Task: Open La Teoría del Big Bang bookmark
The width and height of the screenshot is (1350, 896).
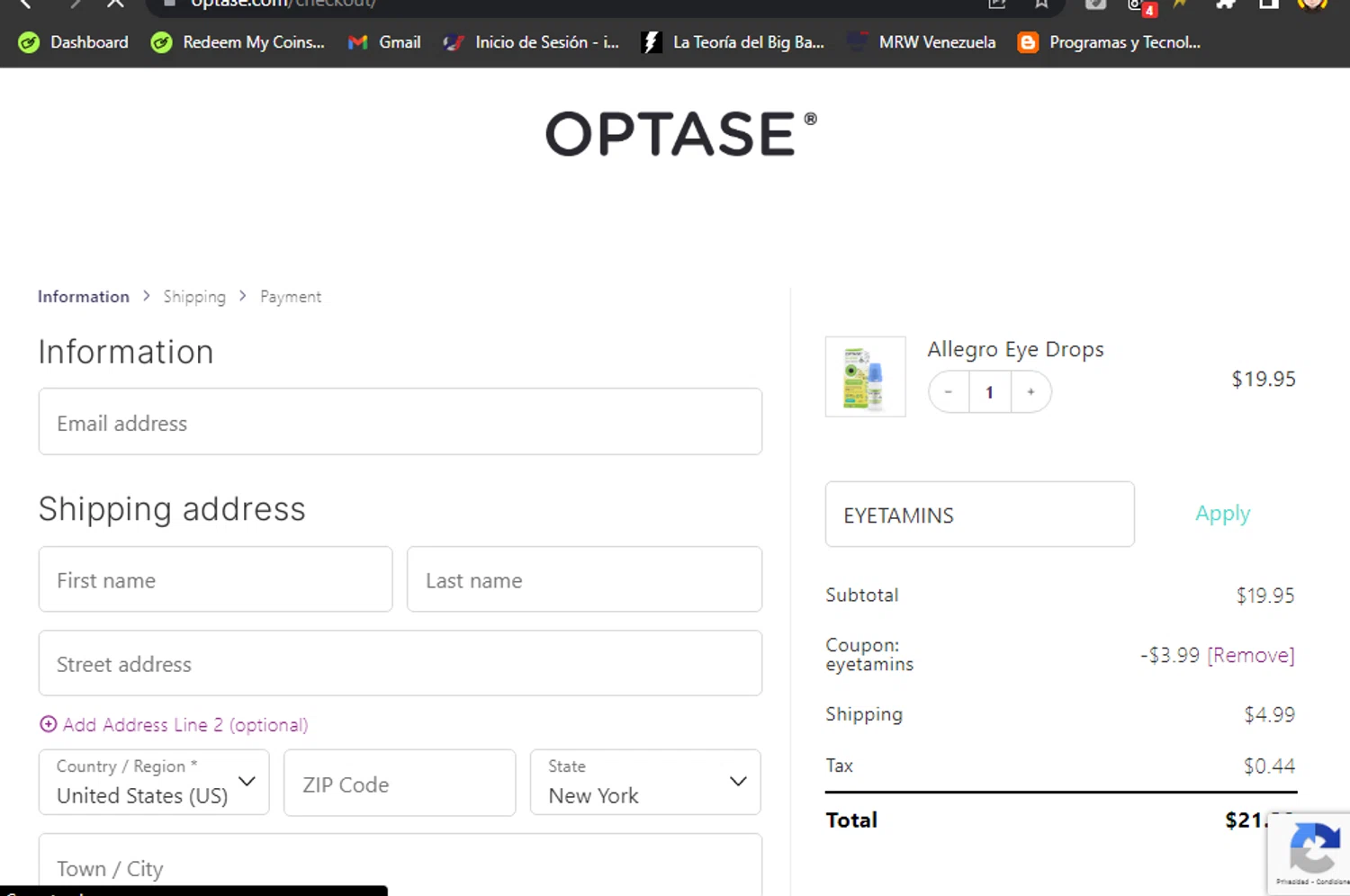Action: 733,42
